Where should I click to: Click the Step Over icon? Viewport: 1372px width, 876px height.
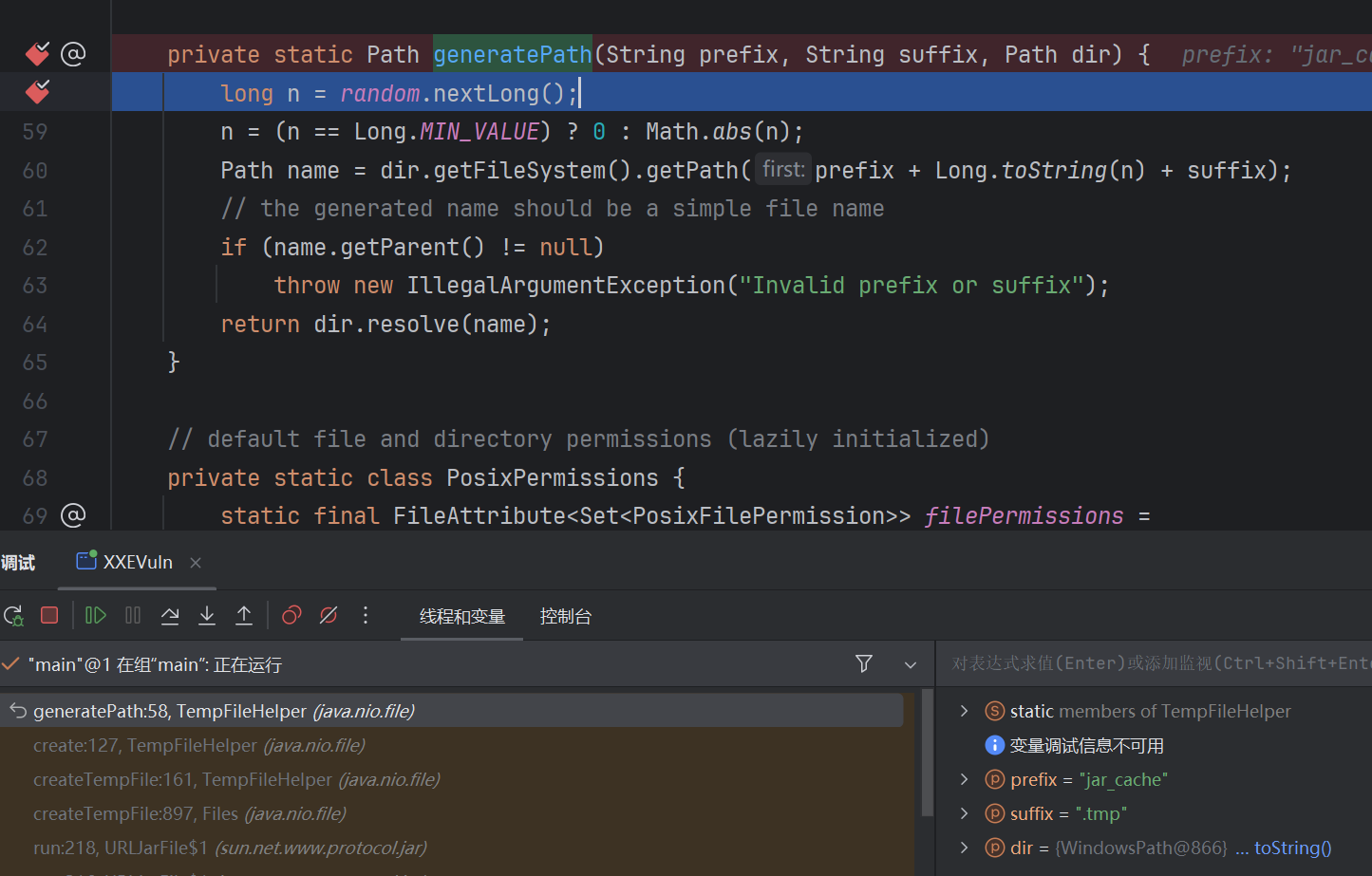coord(170,616)
